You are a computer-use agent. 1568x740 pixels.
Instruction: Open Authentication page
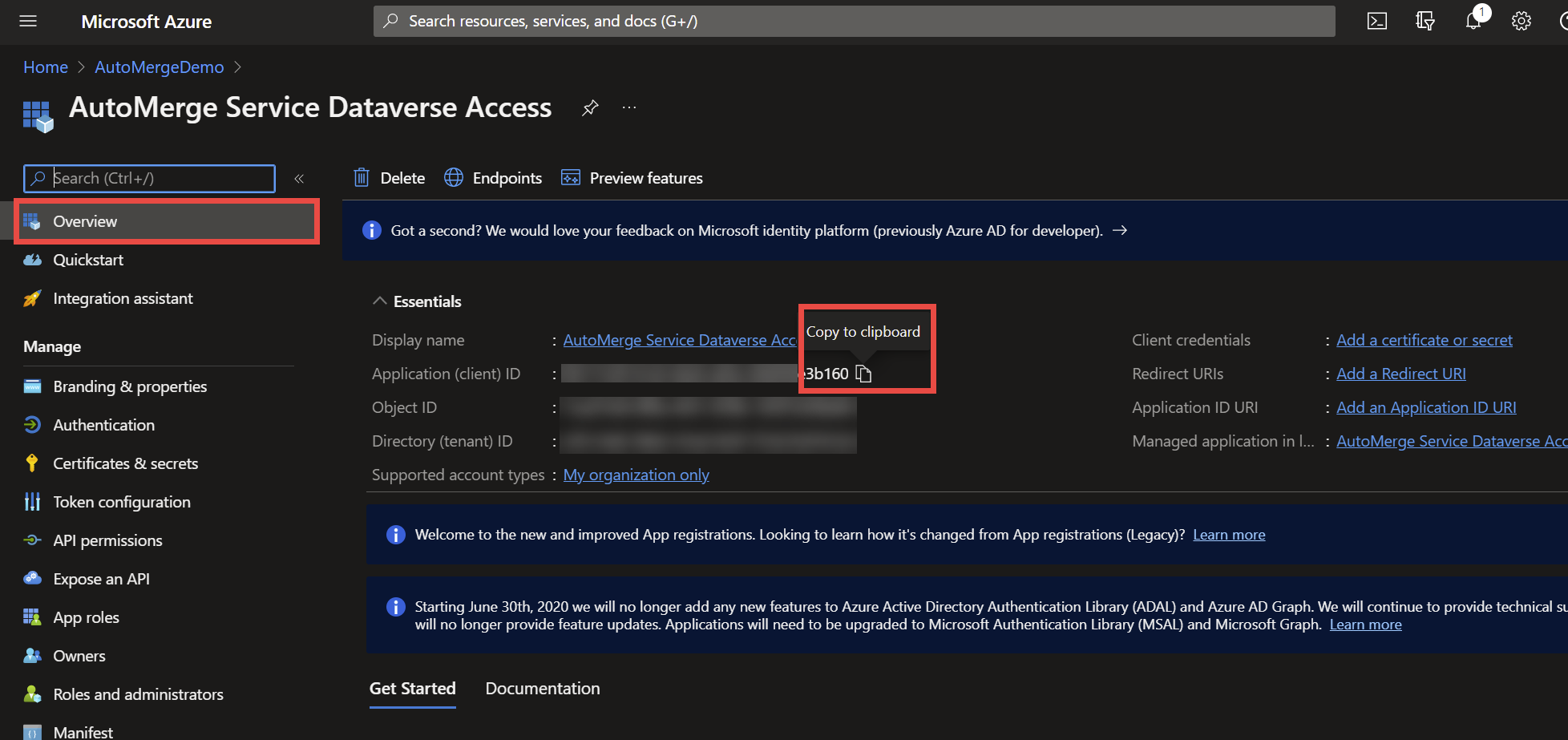click(x=104, y=425)
